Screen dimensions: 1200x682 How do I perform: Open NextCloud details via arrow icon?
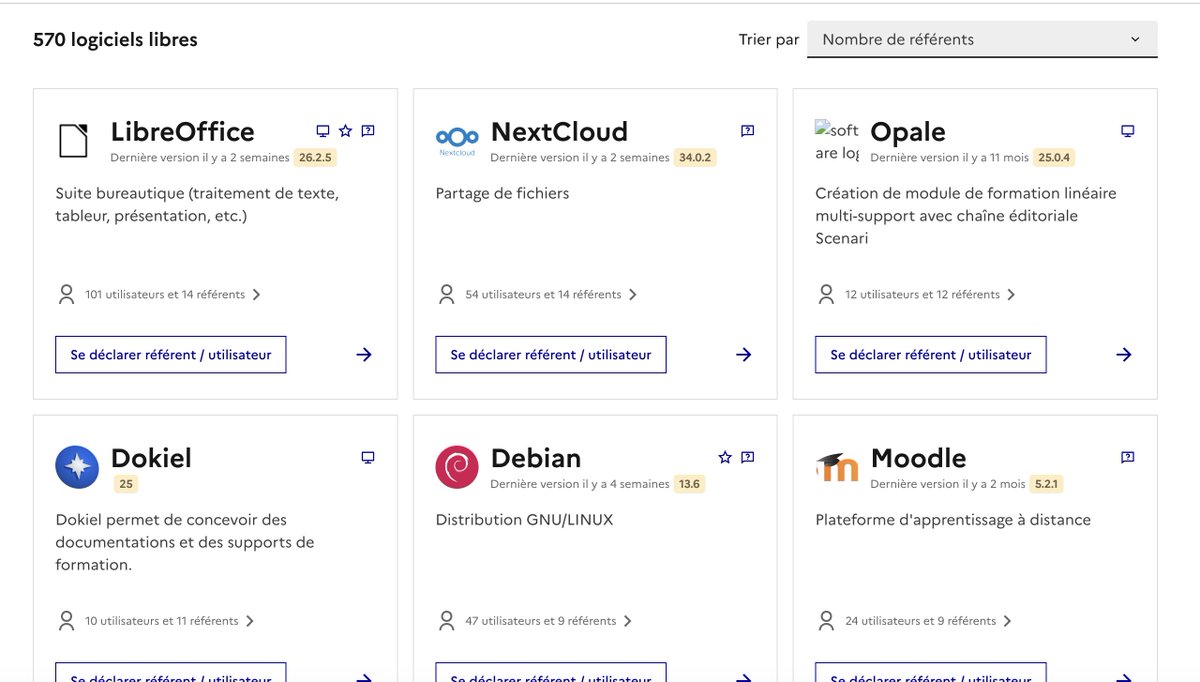click(x=744, y=355)
